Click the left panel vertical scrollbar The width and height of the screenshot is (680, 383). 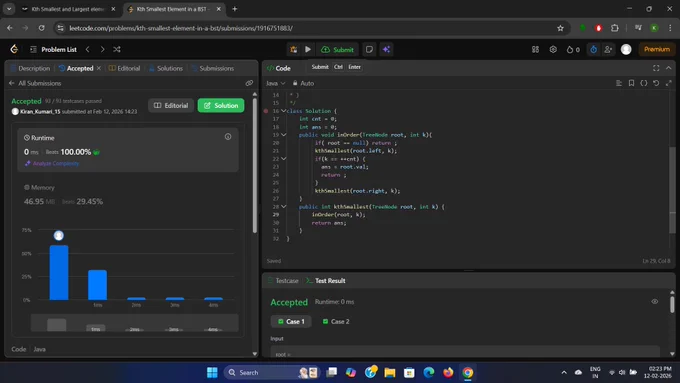[x=255, y=165]
